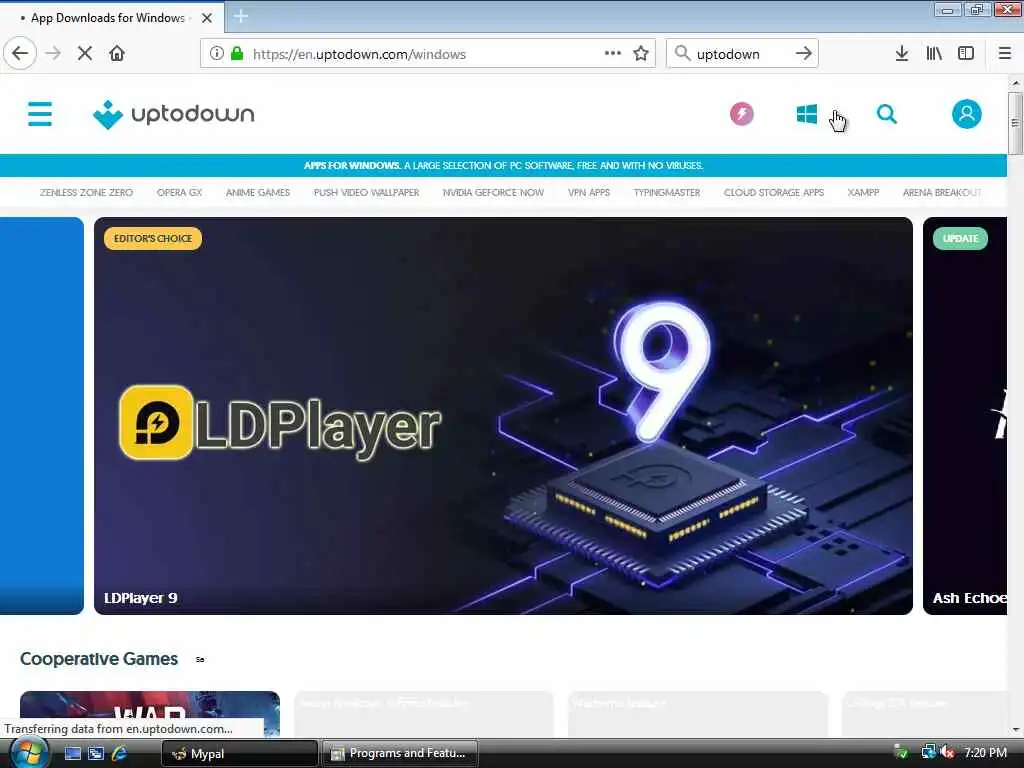The image size is (1024, 768).
Task: Open the Uptodown hamburger menu
Action: click(40, 114)
